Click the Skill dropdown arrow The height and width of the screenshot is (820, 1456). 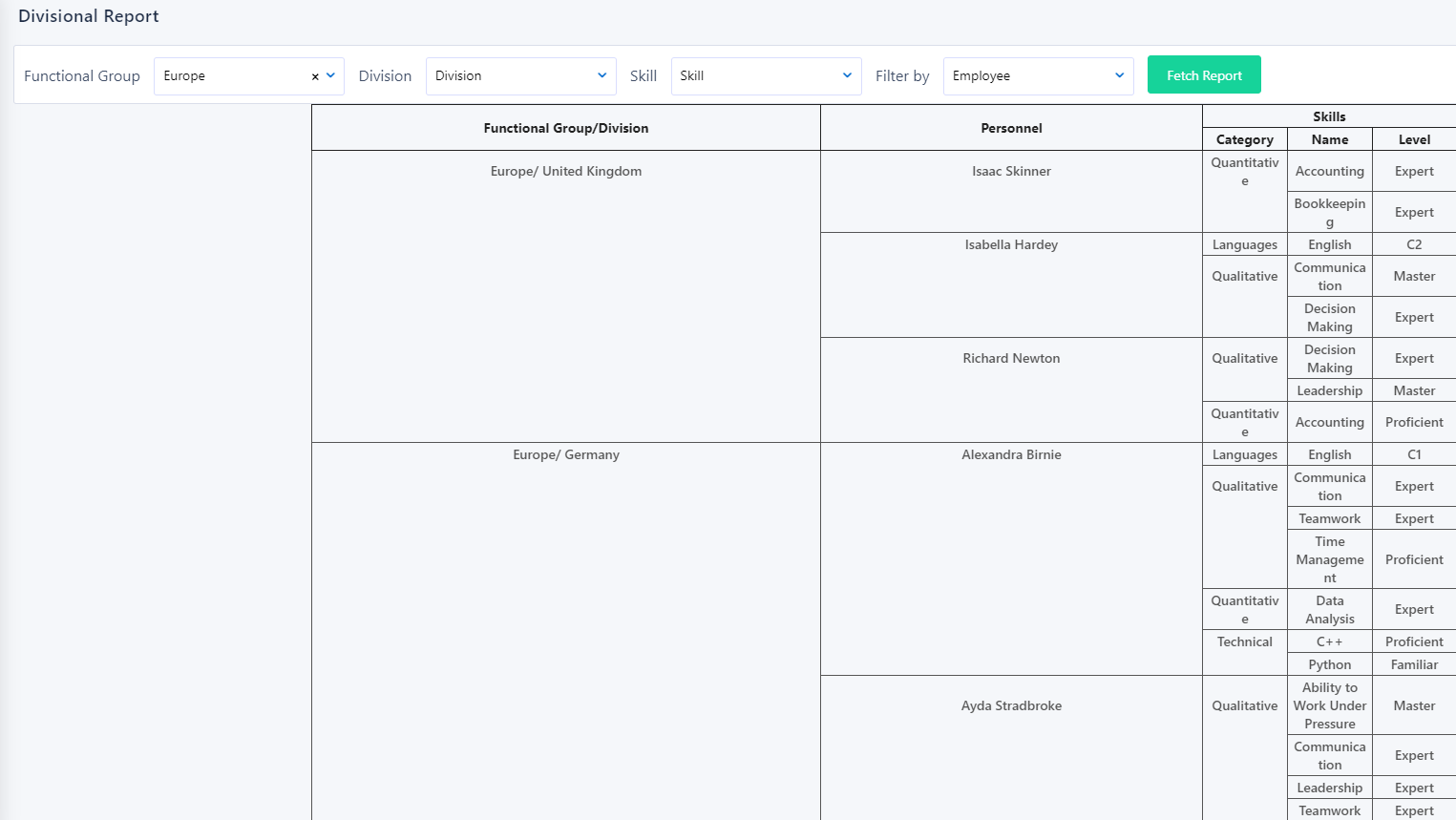846,74
